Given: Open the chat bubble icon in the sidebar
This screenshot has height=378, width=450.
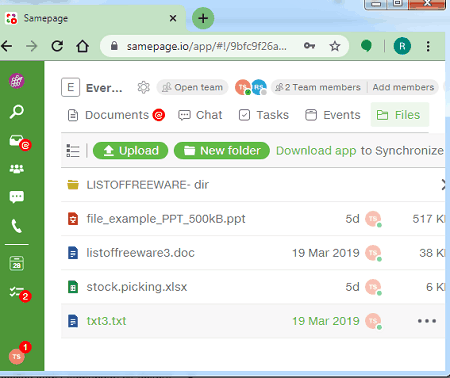Looking at the screenshot, I should (17, 197).
